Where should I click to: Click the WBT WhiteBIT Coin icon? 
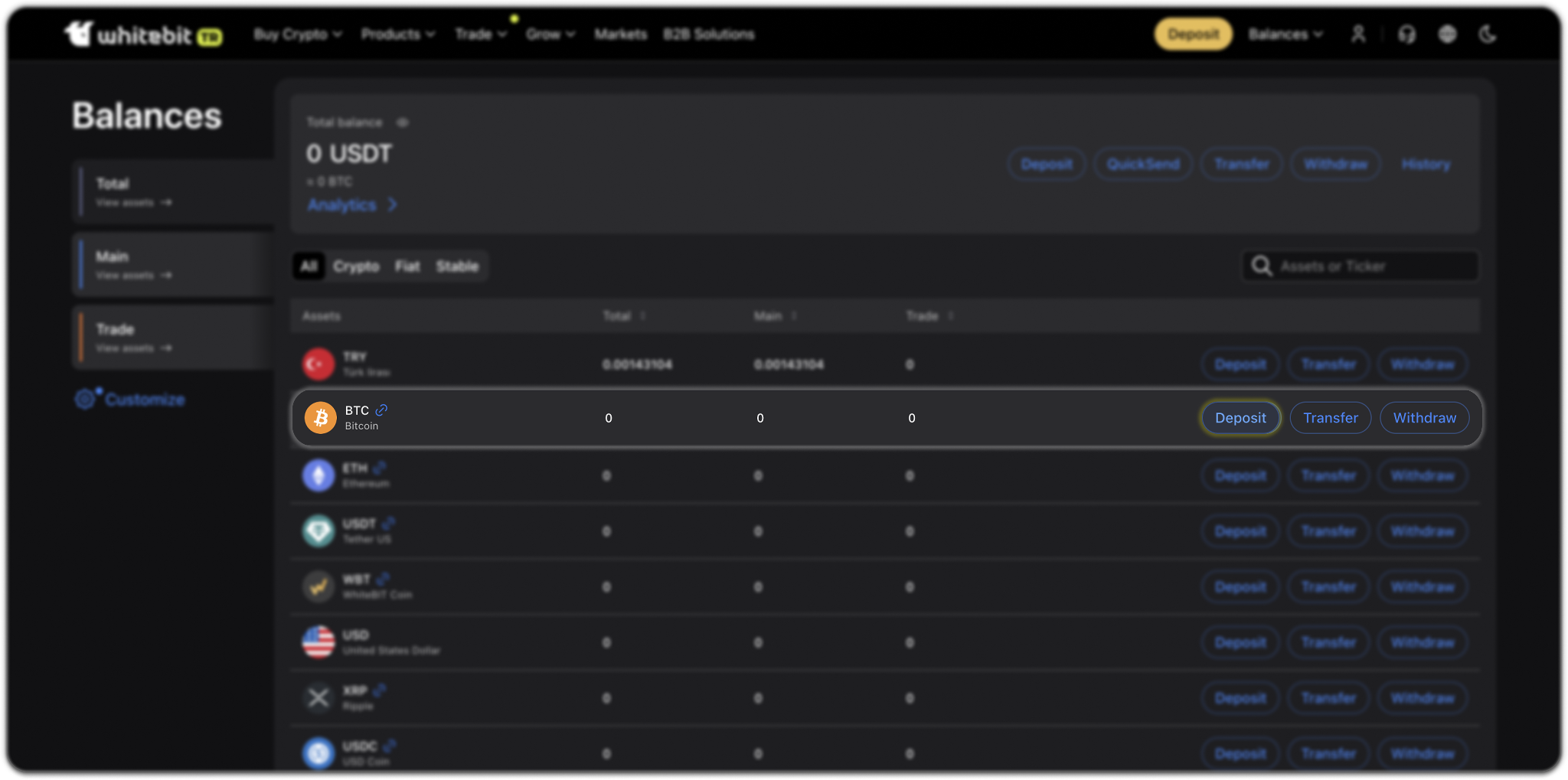318,587
